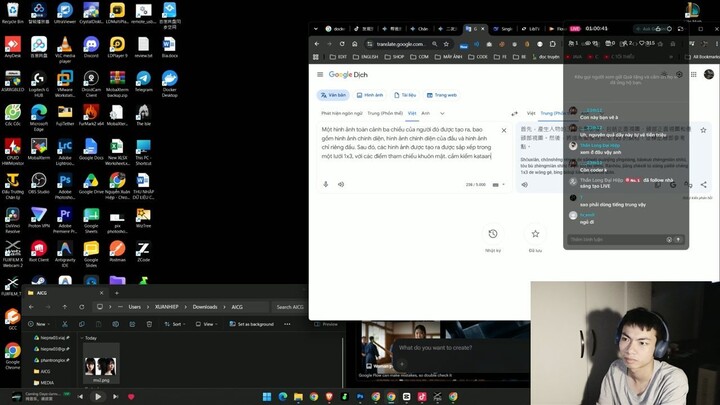720x405 pixels.
Task: Open Telegram desktop icon
Action: point(143,81)
